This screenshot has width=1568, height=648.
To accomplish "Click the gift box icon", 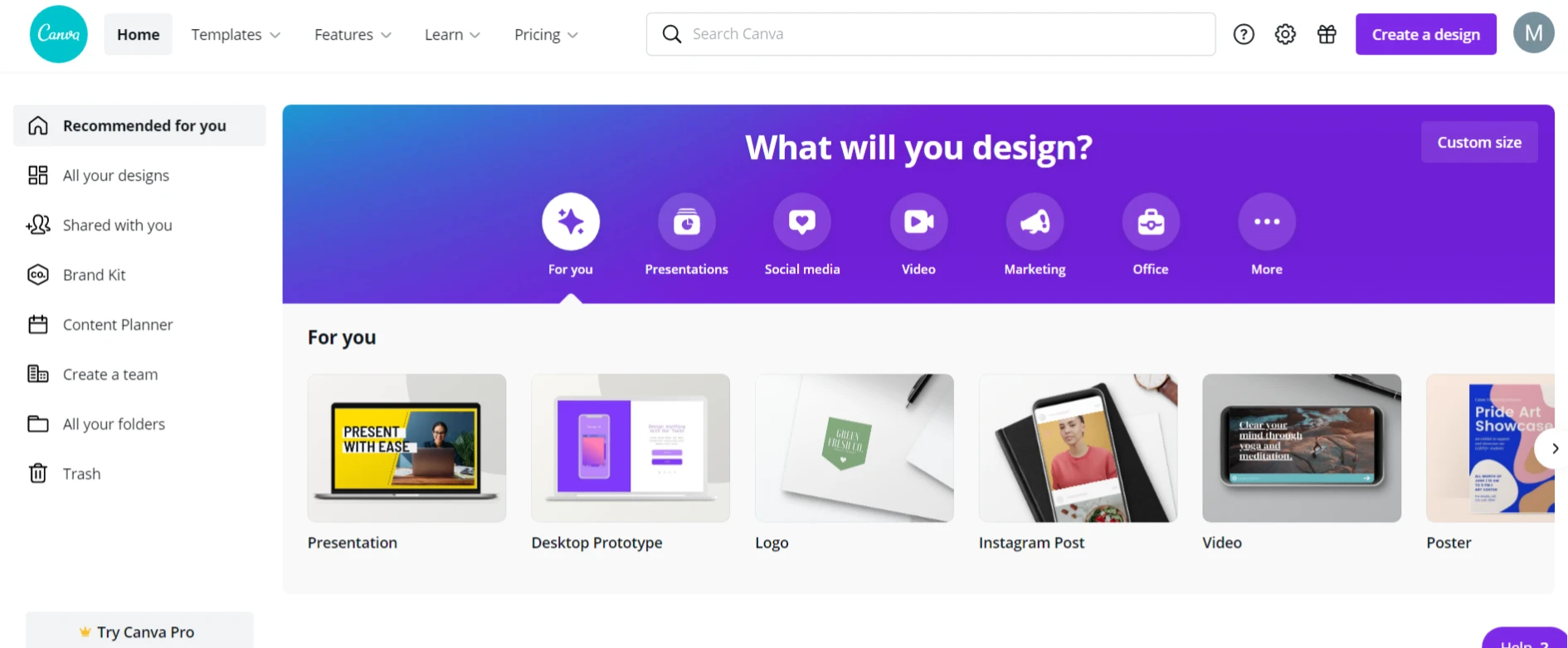I will click(x=1327, y=34).
